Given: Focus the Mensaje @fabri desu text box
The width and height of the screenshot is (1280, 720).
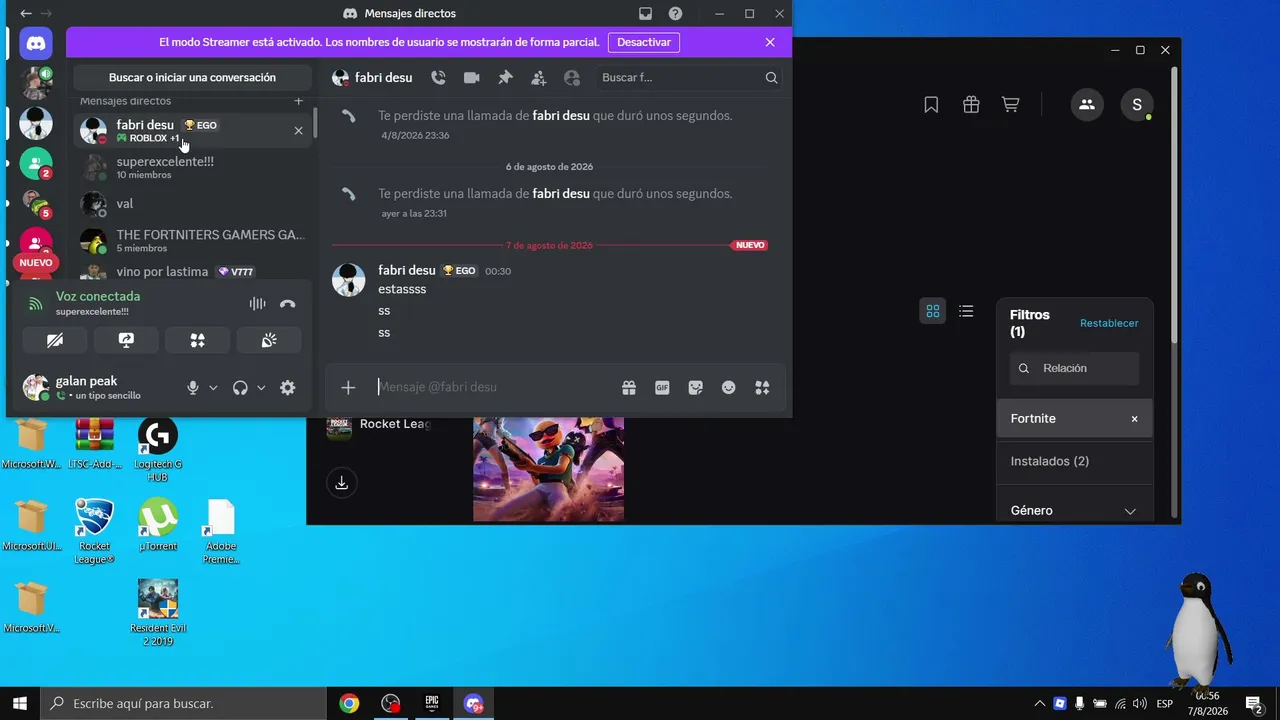Looking at the screenshot, I should click(x=494, y=387).
